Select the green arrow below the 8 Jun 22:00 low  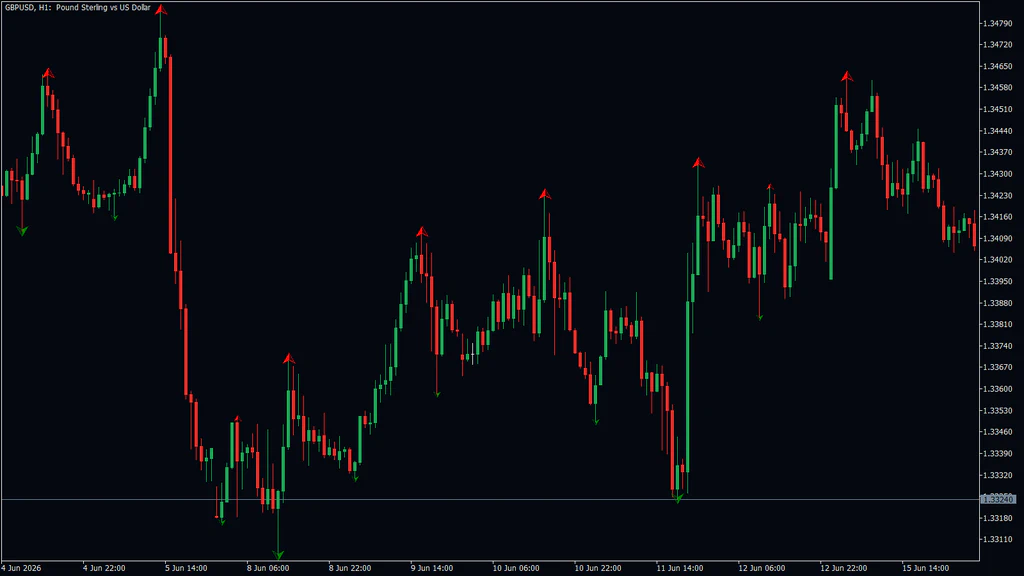356,479
